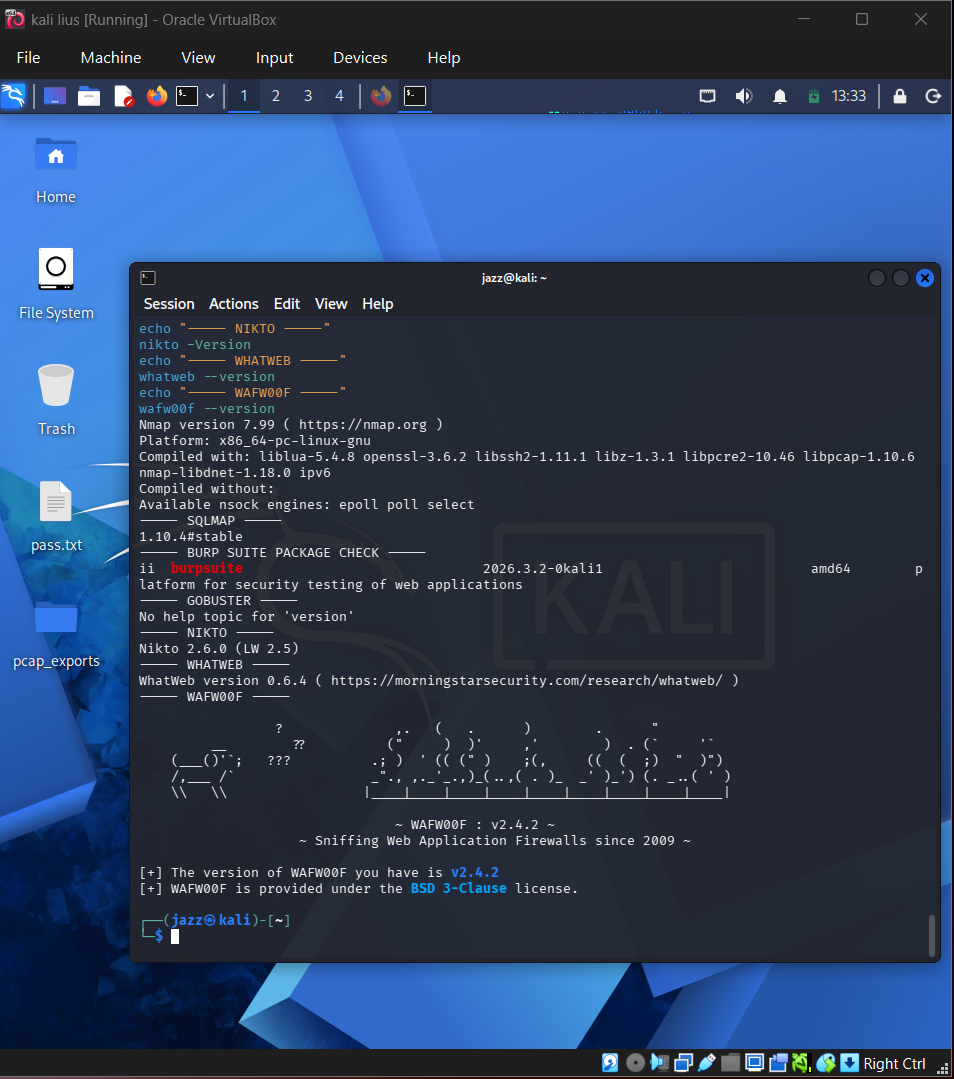Select the pcap_exports desktop folder
The image size is (954, 1079).
coord(56,633)
